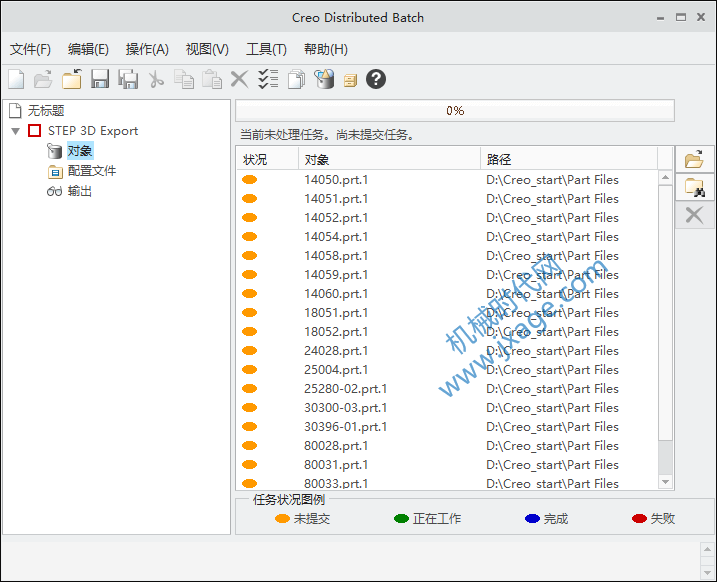Click the New file toolbar icon
The width and height of the screenshot is (717, 582).
tap(16, 79)
